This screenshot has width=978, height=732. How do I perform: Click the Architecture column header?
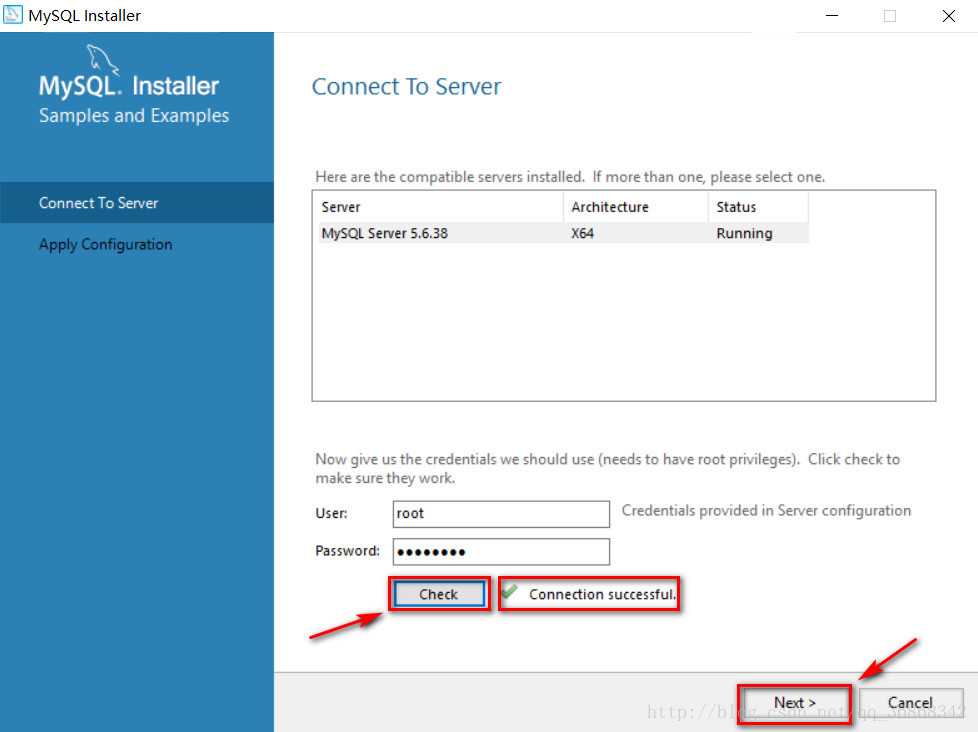[x=636, y=207]
